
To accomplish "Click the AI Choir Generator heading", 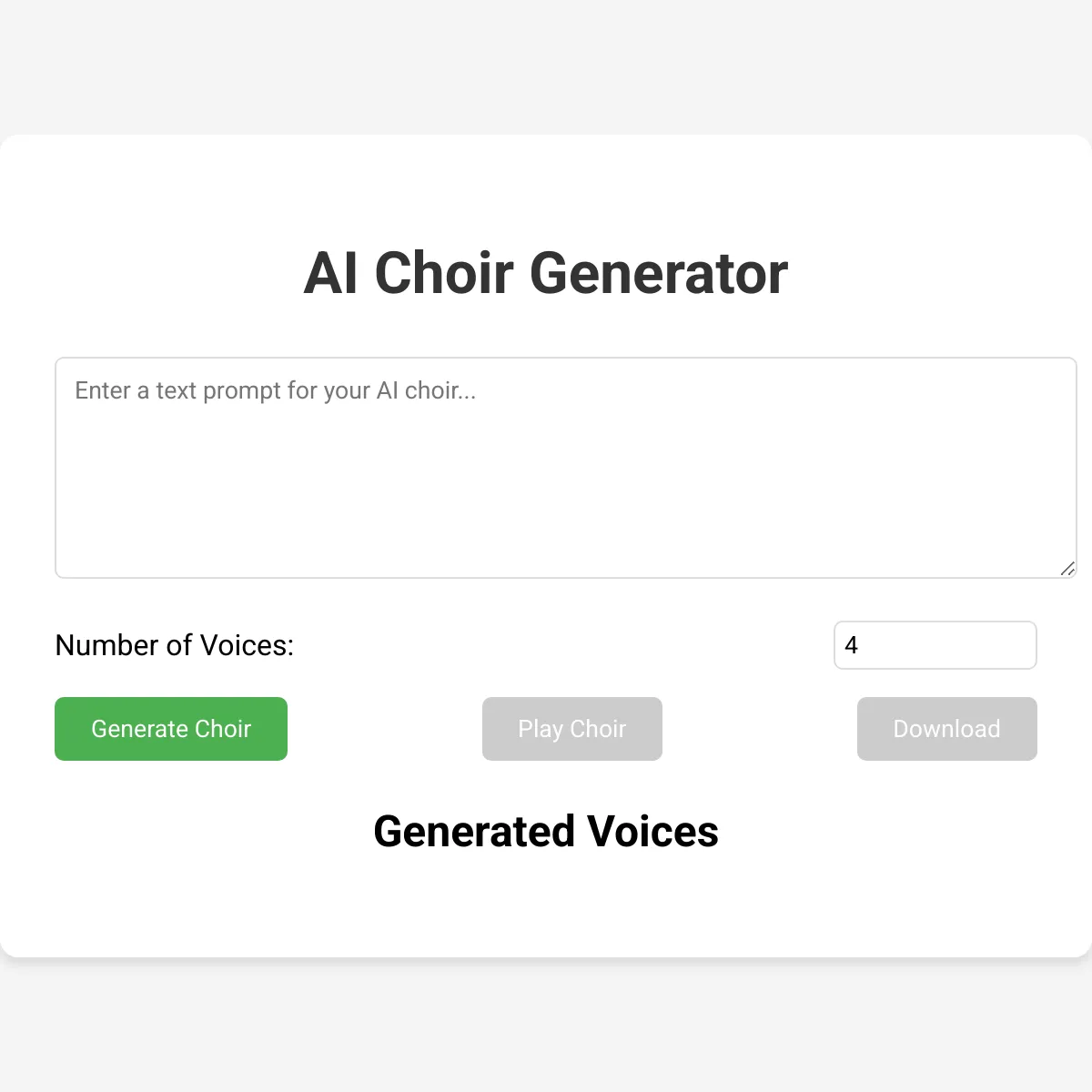I will (546, 273).
